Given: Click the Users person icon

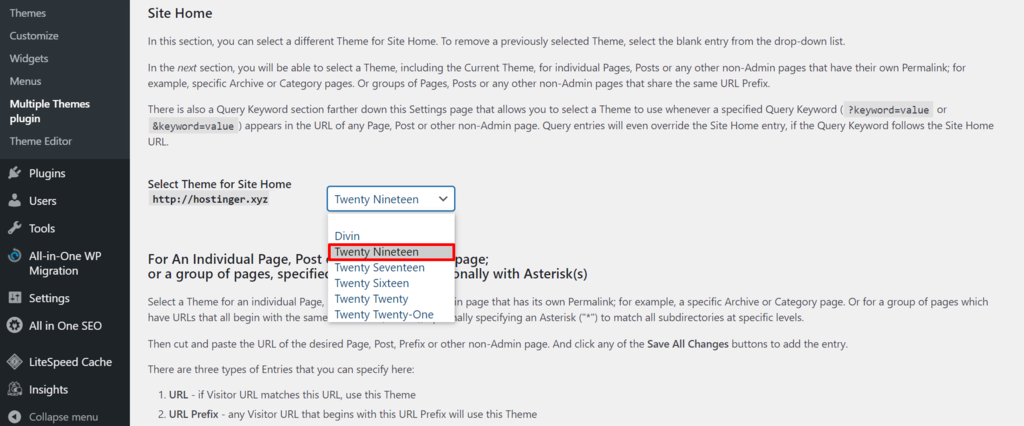Looking at the screenshot, I should tap(14, 201).
